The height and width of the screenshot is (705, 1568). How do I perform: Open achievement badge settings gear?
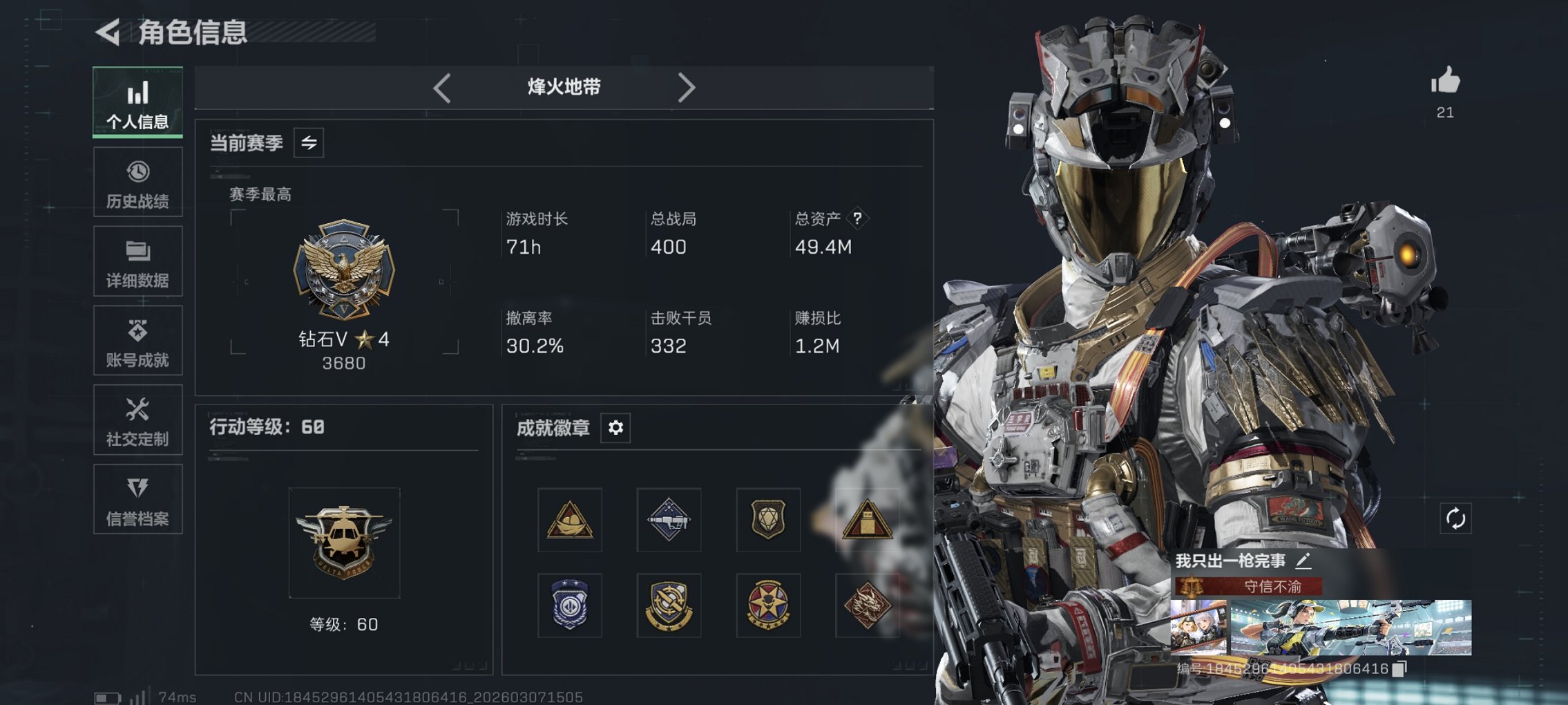[615, 428]
